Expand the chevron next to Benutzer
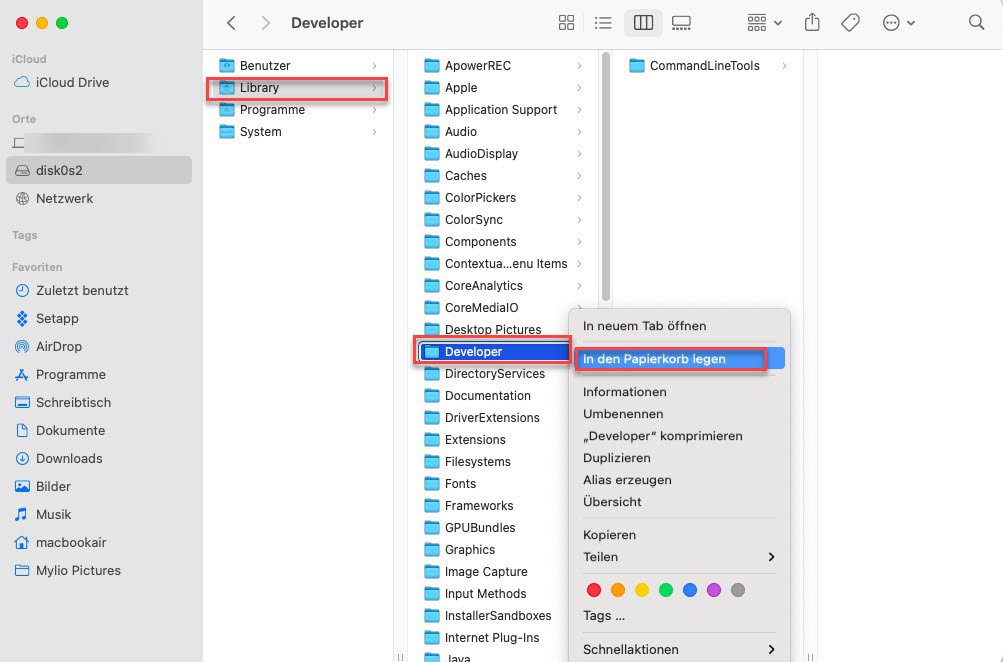This screenshot has width=1003, height=662. coord(374,66)
